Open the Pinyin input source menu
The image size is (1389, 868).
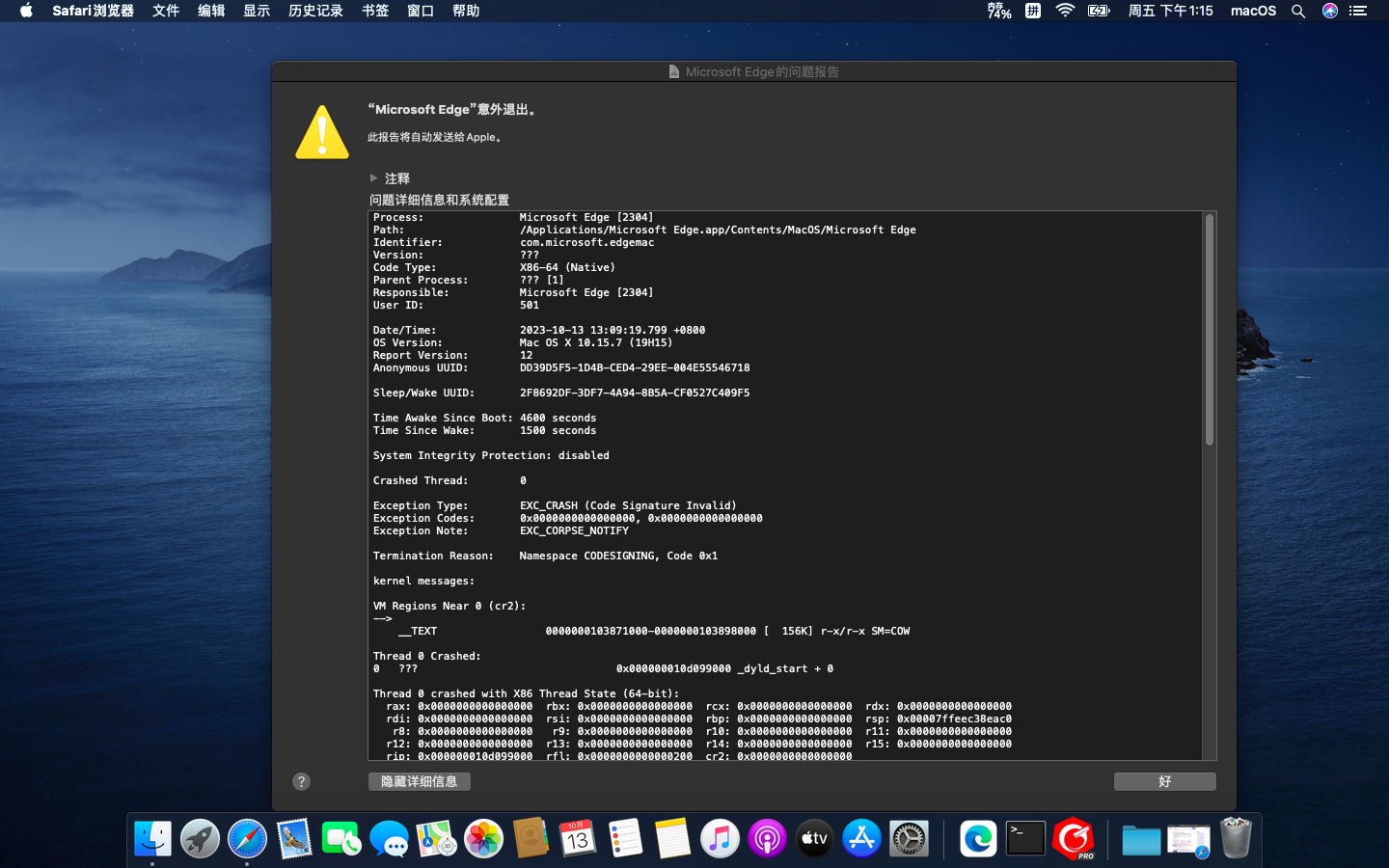pyautogui.click(x=1032, y=11)
